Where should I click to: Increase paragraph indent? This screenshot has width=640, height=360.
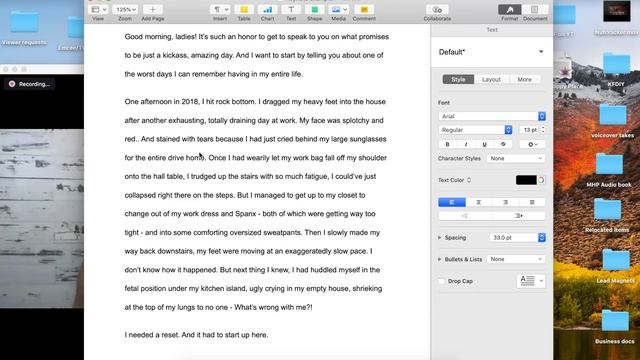[x=519, y=216]
